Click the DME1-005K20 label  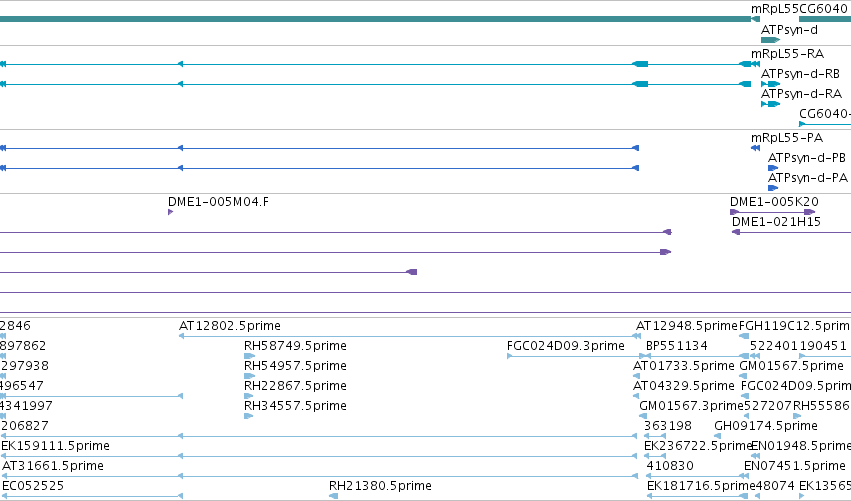774,202
